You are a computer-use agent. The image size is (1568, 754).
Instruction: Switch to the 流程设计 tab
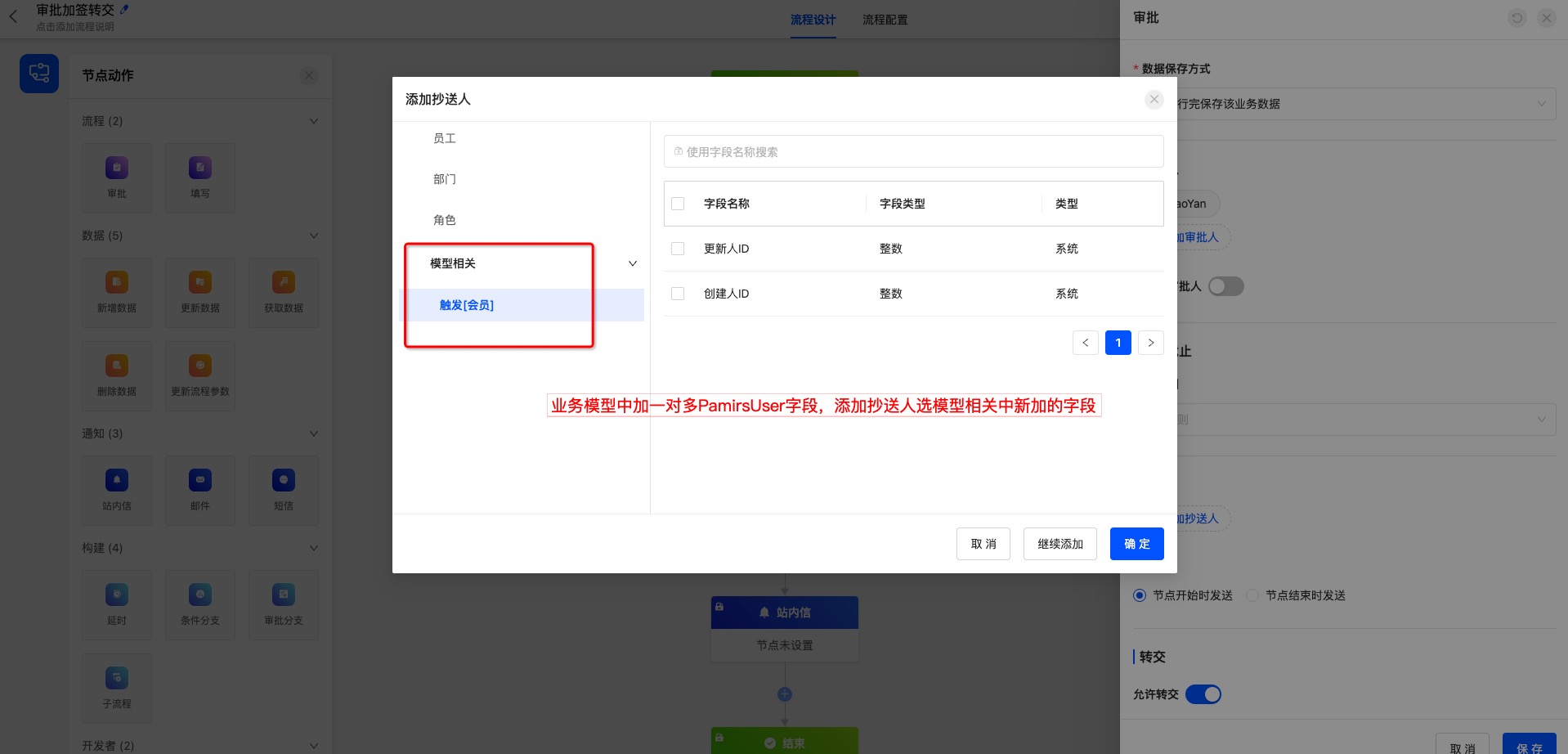[813, 20]
